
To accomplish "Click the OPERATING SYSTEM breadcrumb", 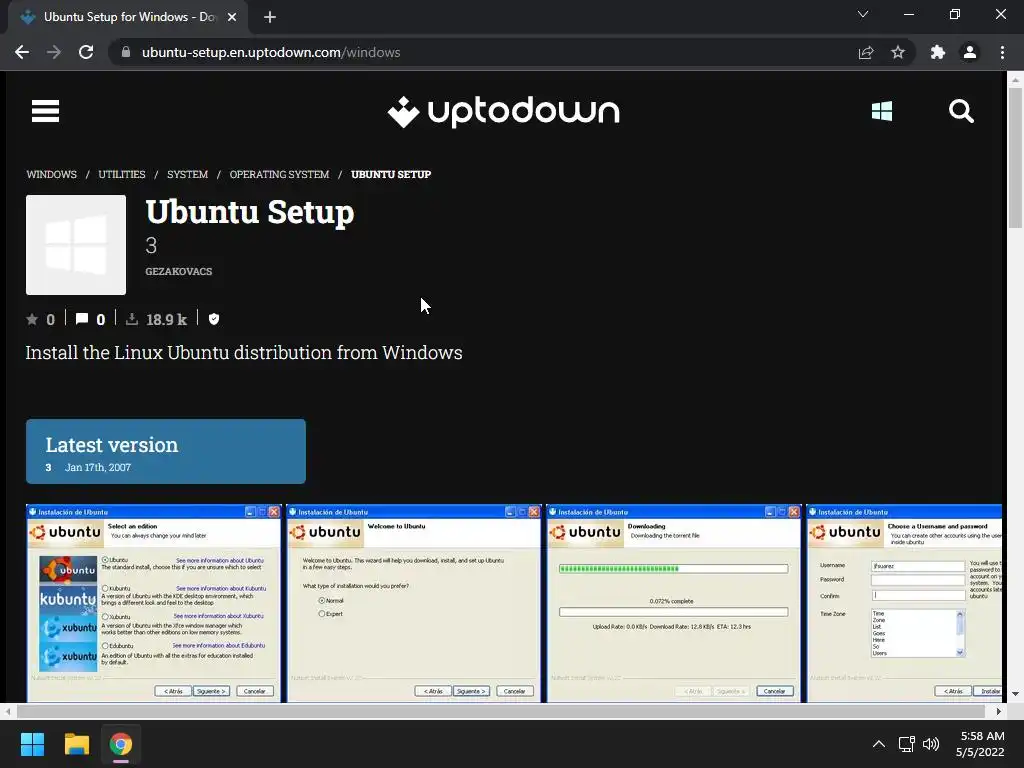I will (x=280, y=174).
